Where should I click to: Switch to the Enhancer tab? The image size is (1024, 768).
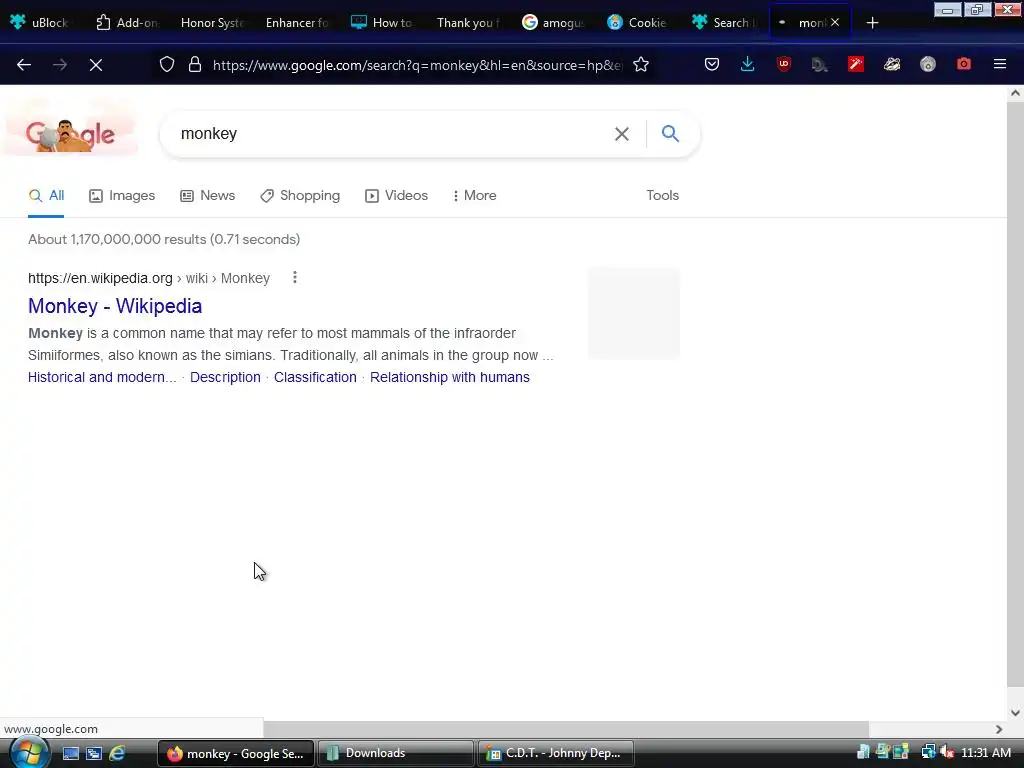tap(296, 22)
